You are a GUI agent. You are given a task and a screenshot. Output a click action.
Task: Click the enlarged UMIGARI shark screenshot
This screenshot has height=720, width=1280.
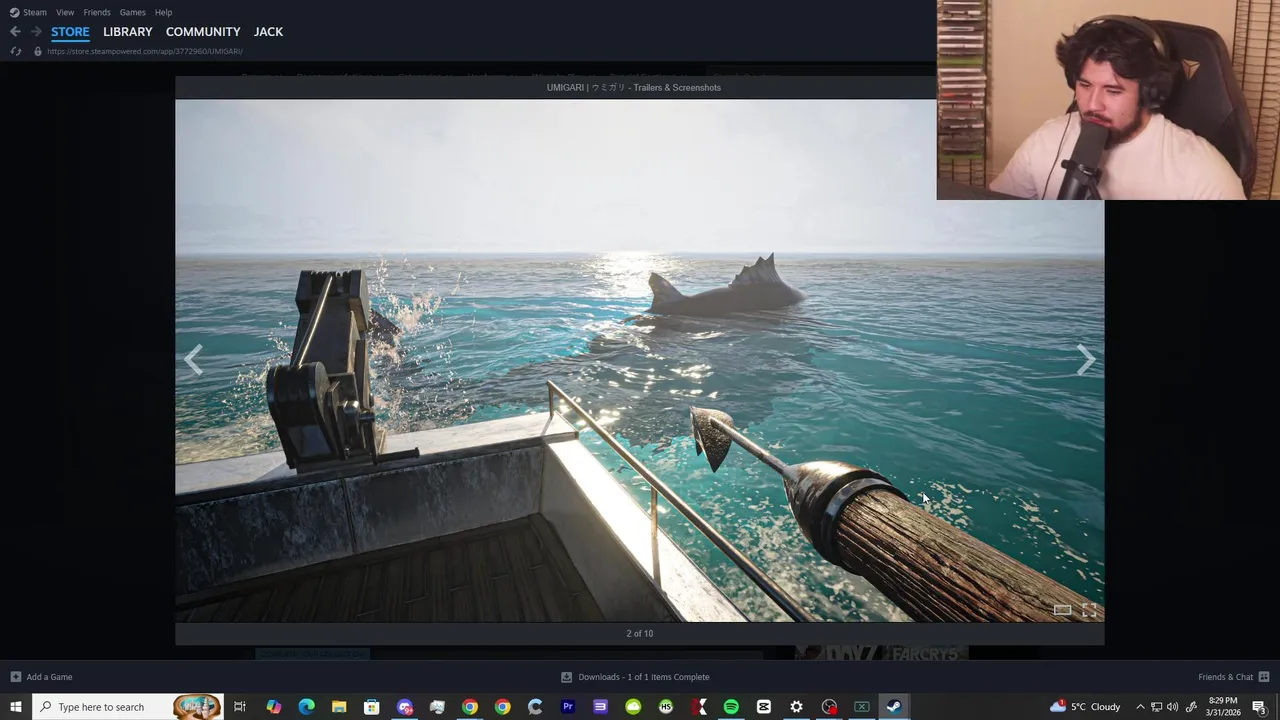640,360
